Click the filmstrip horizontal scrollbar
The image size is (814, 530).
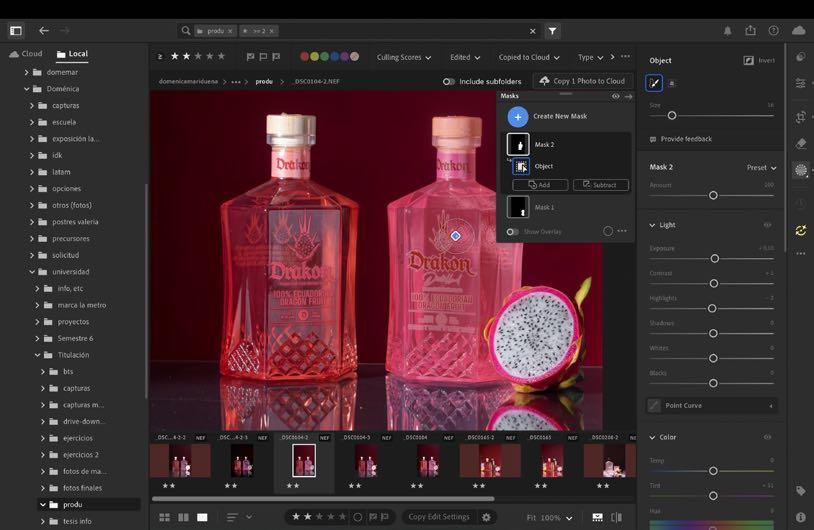[x=323, y=499]
